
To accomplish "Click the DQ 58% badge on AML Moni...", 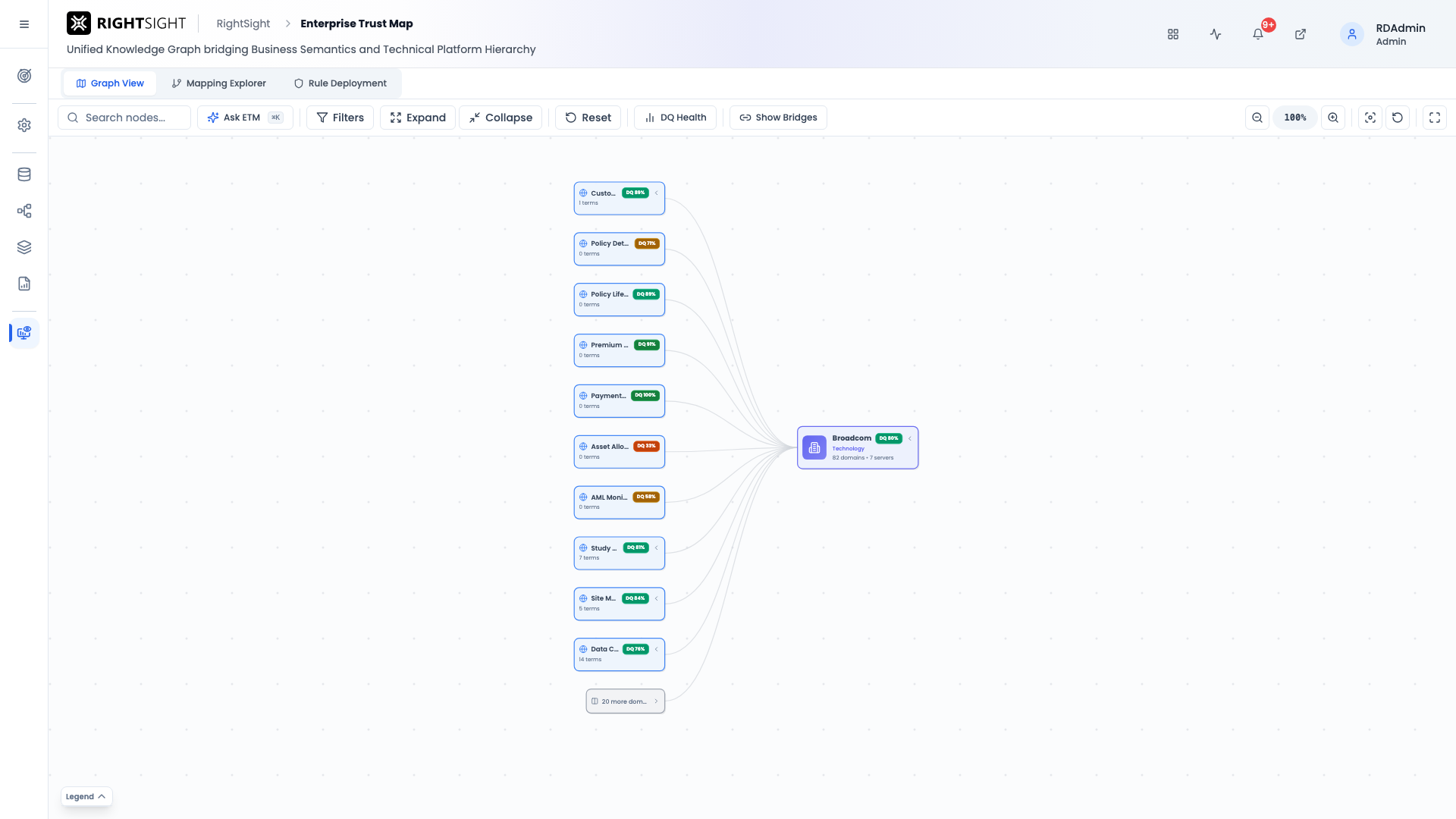I will (x=646, y=497).
